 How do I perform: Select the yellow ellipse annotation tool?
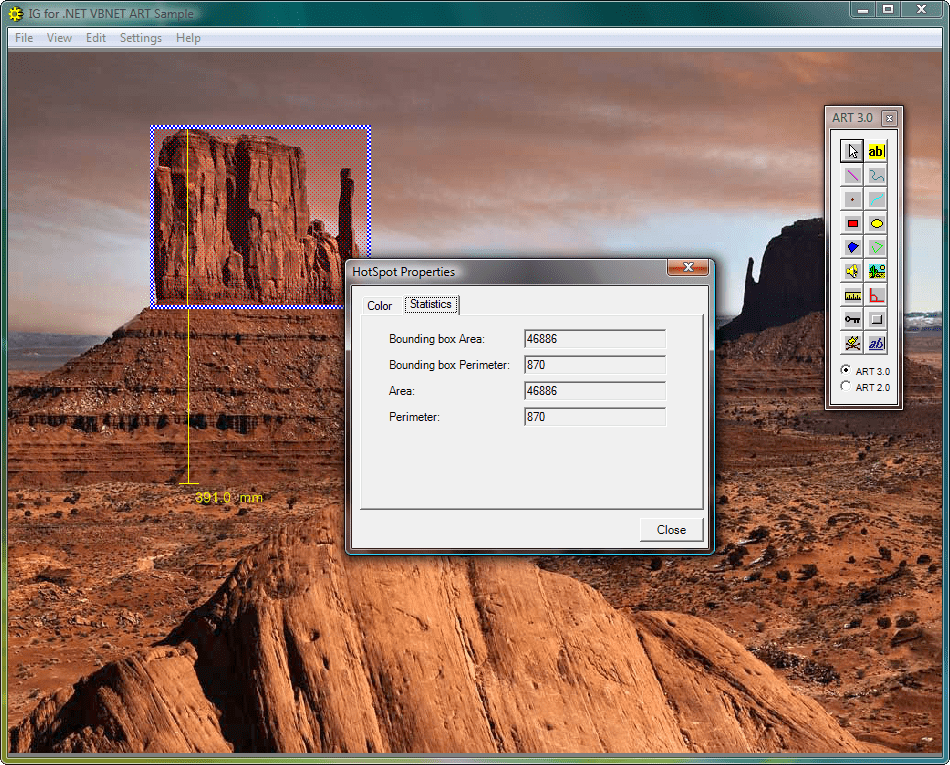877,223
